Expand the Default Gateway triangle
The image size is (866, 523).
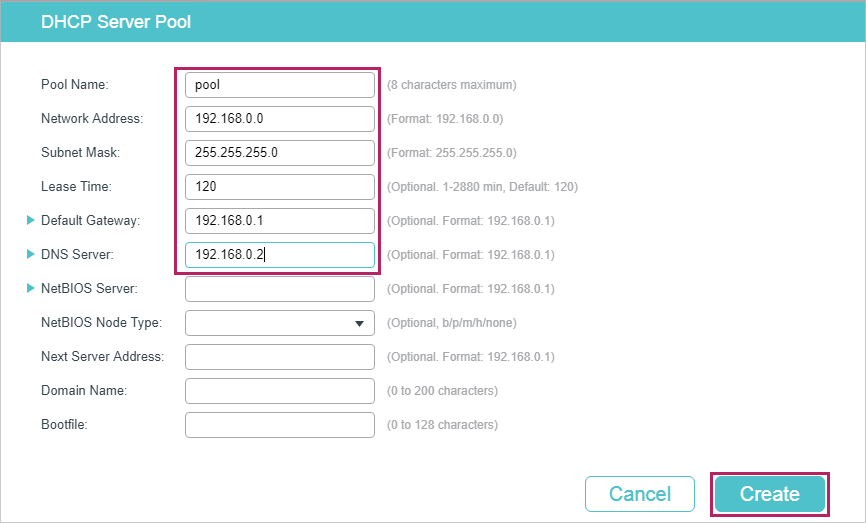pyautogui.click(x=30, y=220)
